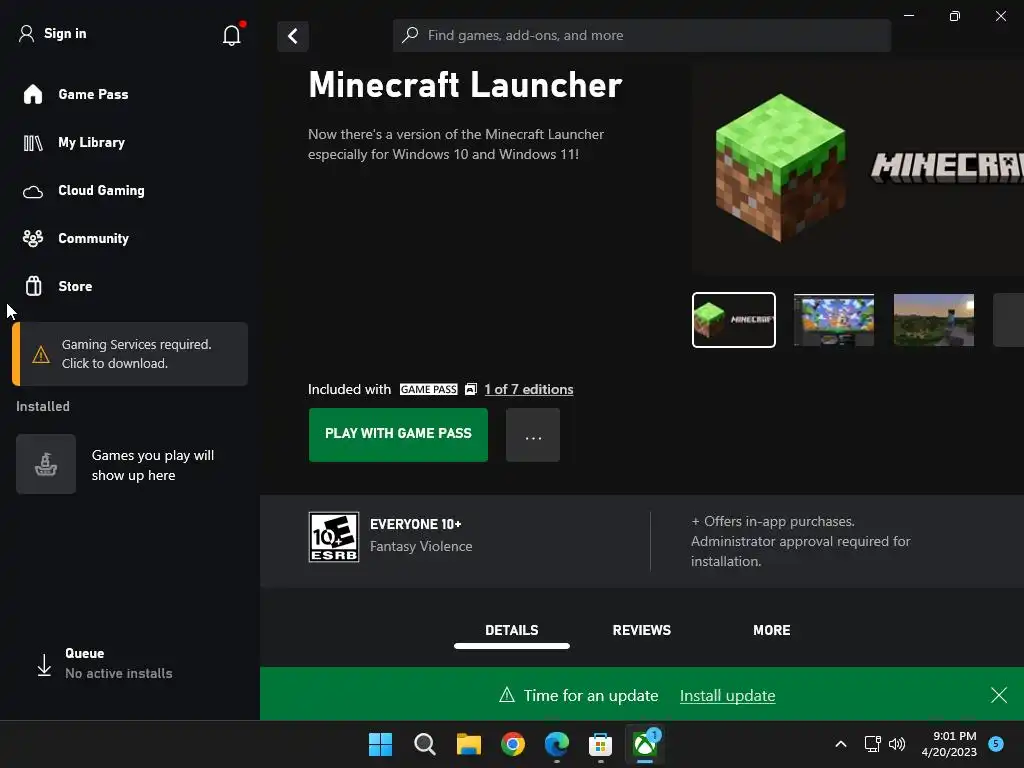
Task: Open the more options ellipsis button
Action: [x=533, y=435]
